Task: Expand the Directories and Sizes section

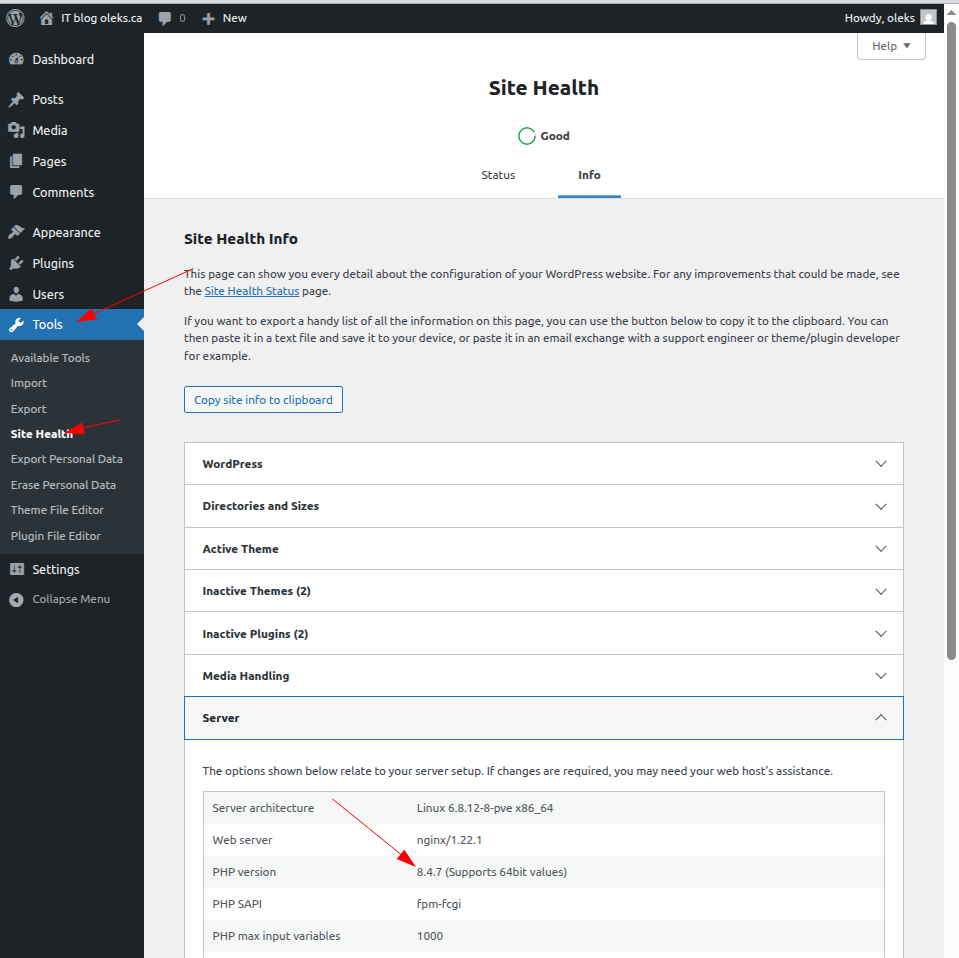Action: [544, 506]
